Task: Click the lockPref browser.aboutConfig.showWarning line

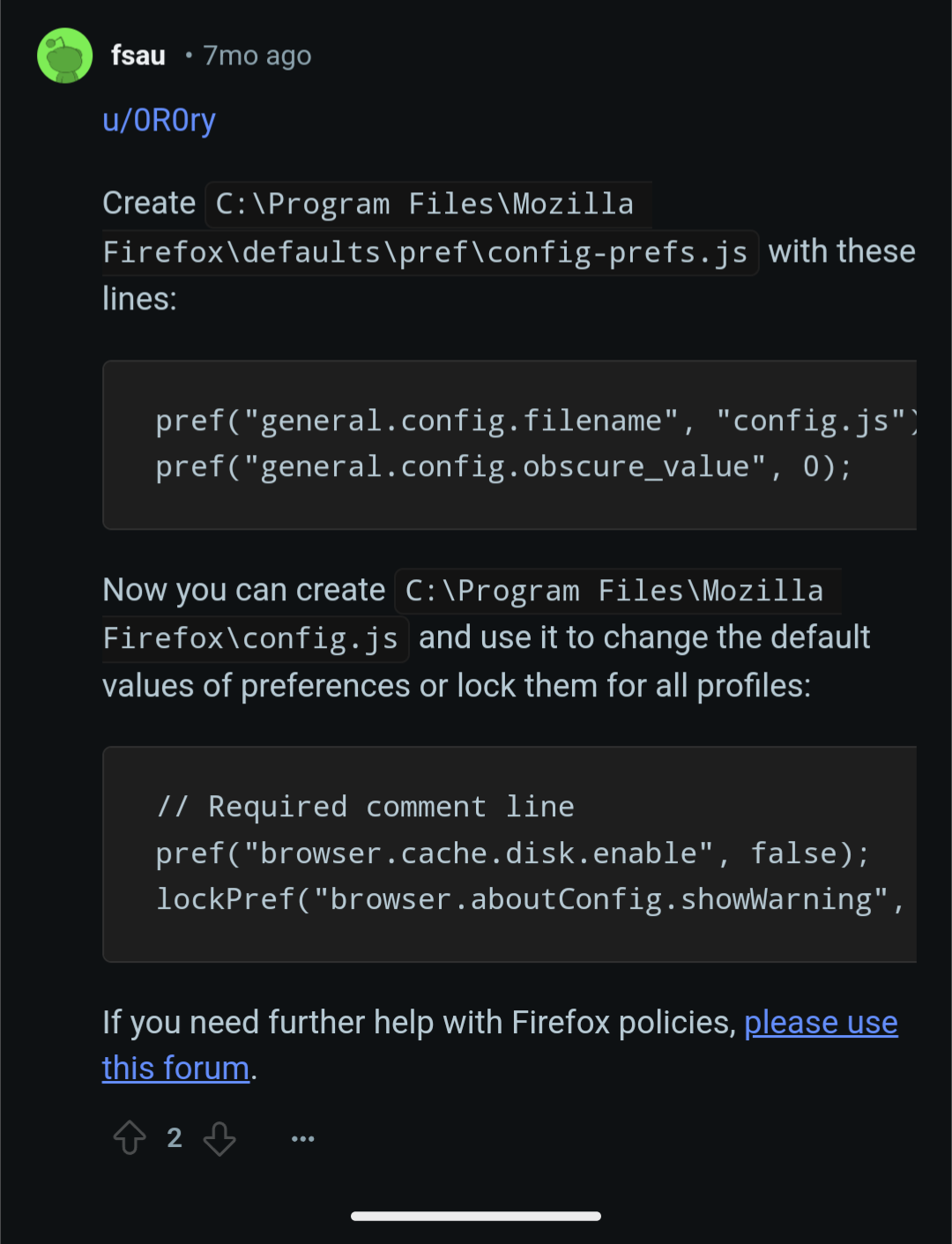Action: point(530,899)
